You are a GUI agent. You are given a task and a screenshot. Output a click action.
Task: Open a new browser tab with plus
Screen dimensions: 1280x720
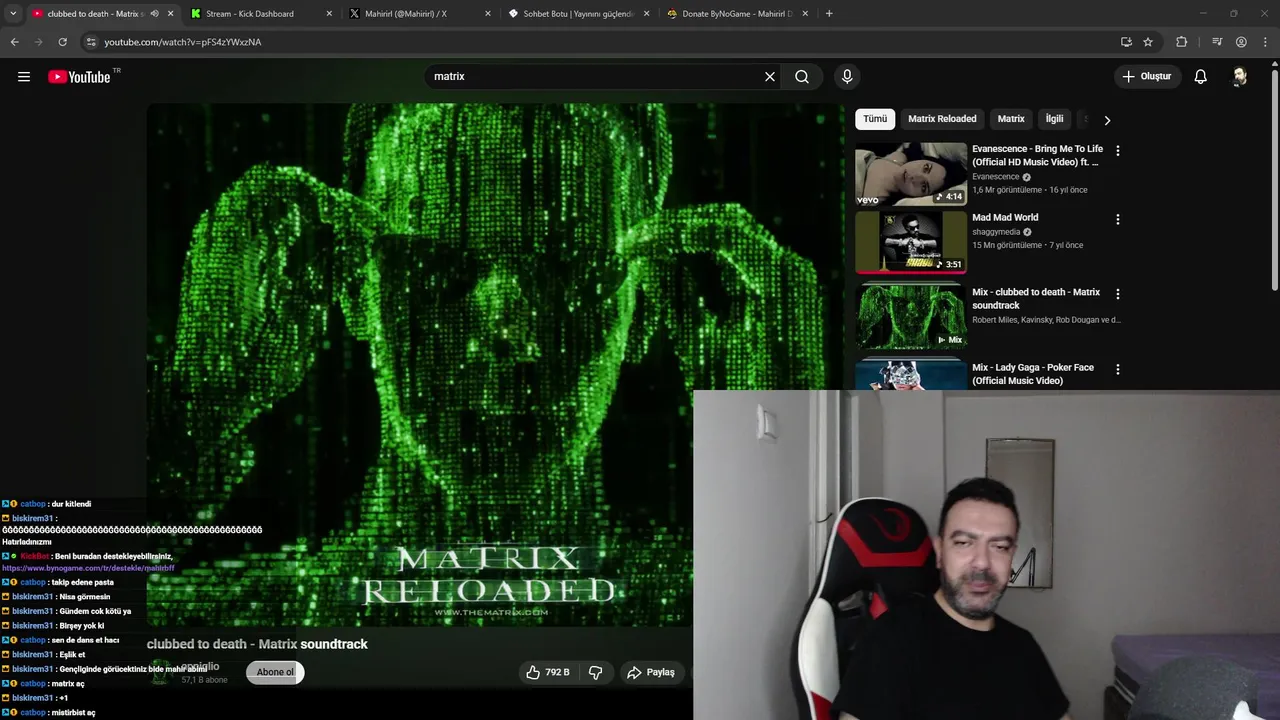(829, 14)
